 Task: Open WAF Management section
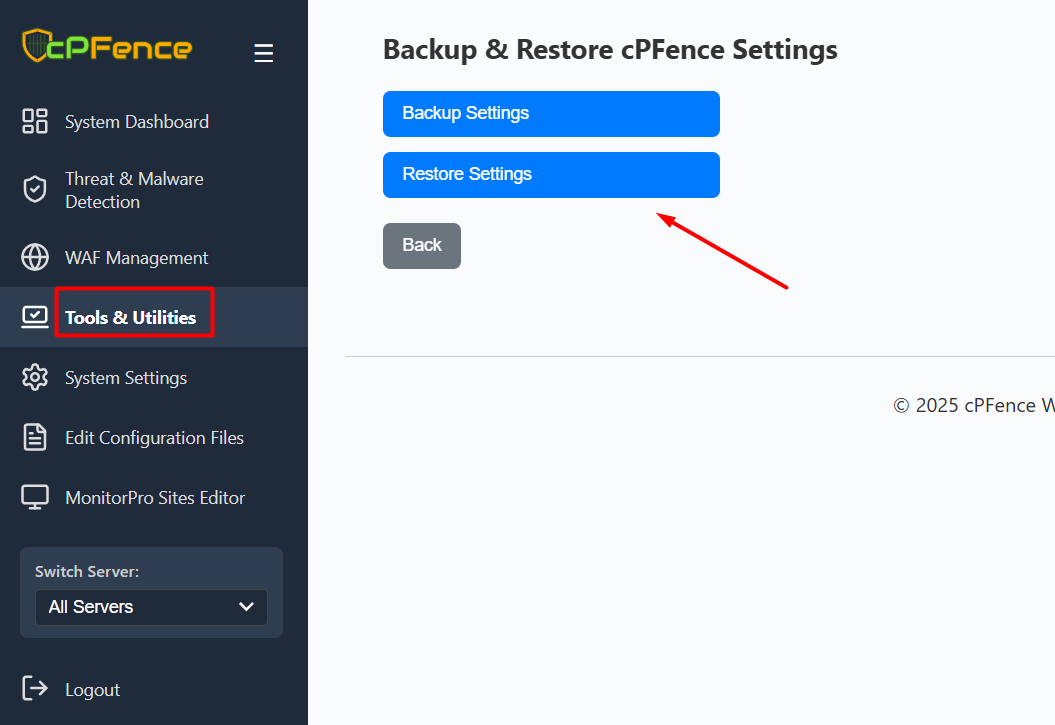click(x=137, y=258)
